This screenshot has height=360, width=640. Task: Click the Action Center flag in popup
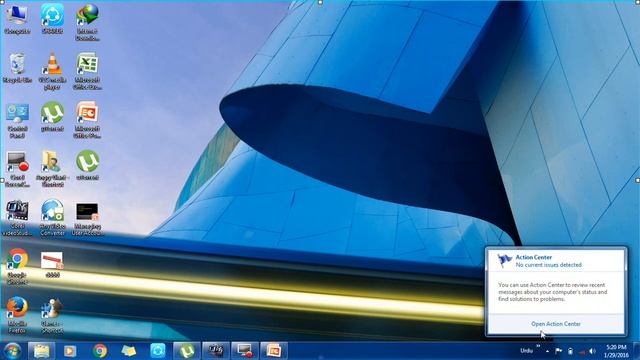504,260
